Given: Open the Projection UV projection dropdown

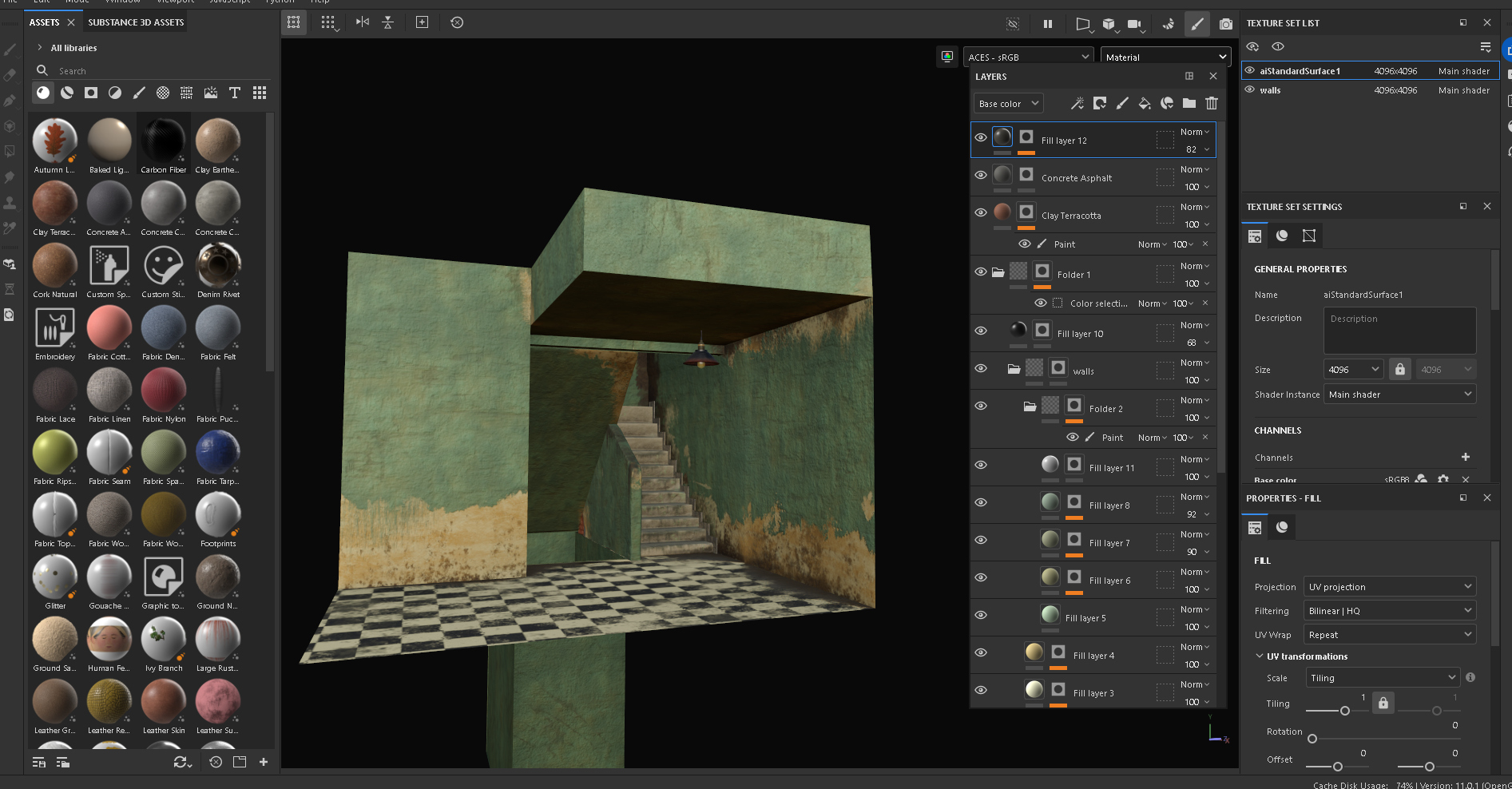Looking at the screenshot, I should [1390, 587].
